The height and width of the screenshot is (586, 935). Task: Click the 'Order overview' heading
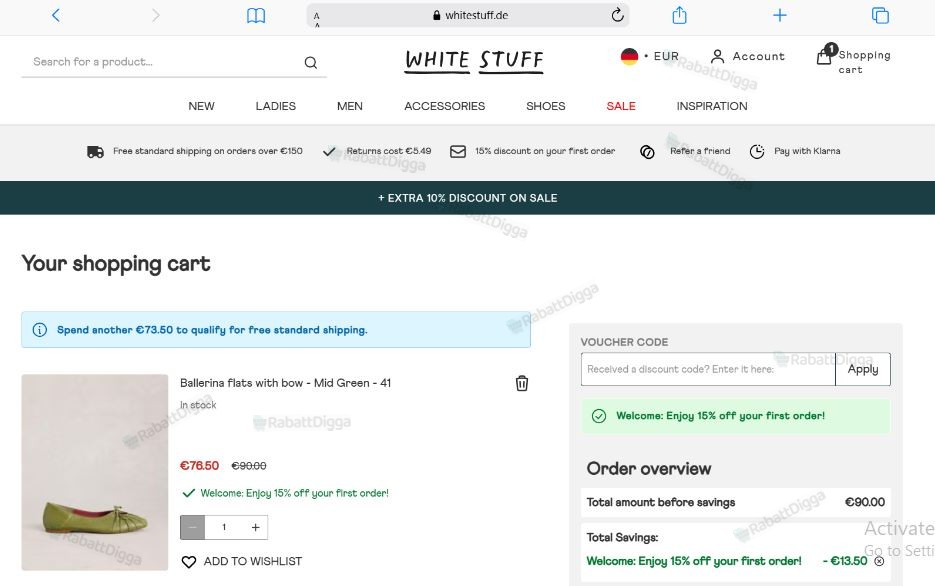(x=649, y=469)
